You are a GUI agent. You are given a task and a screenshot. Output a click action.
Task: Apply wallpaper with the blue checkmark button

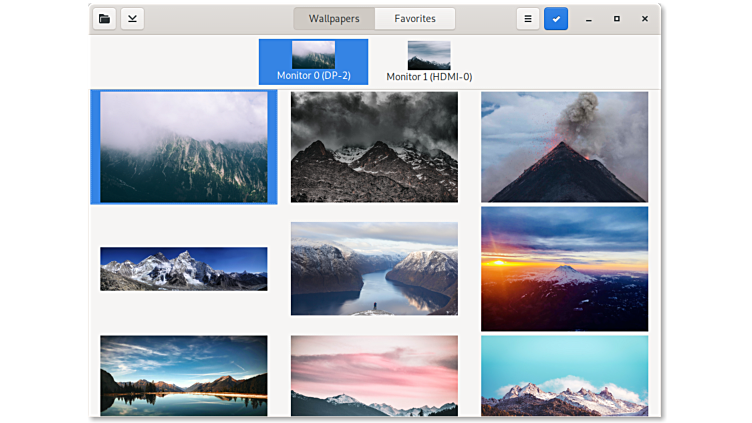click(556, 19)
